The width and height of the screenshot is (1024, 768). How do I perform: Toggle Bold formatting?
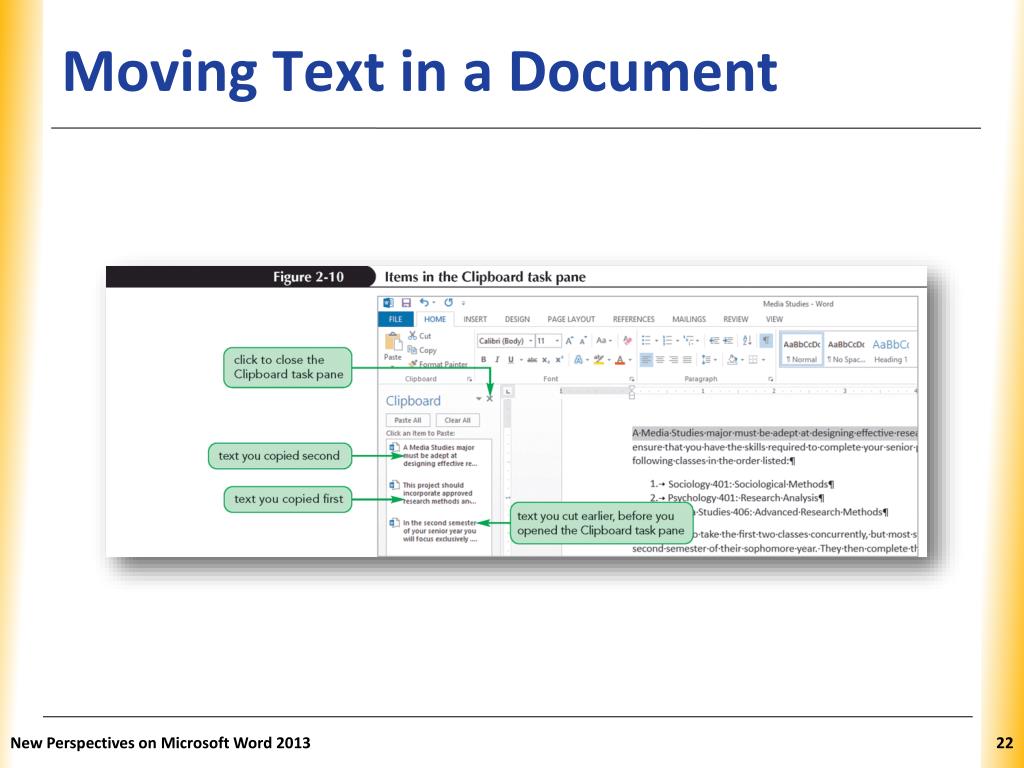[x=484, y=360]
